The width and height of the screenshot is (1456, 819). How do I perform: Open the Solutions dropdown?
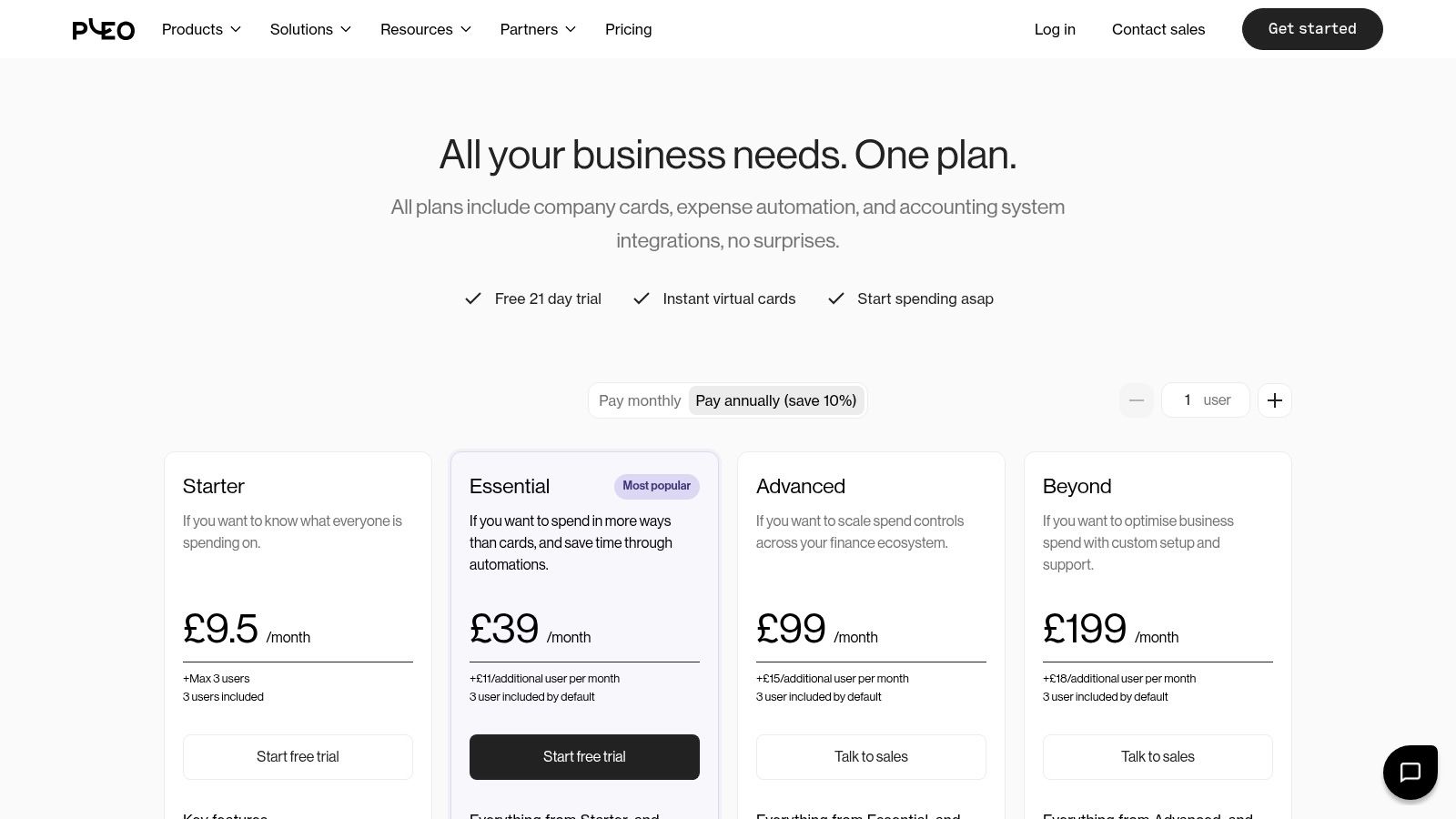click(x=310, y=29)
